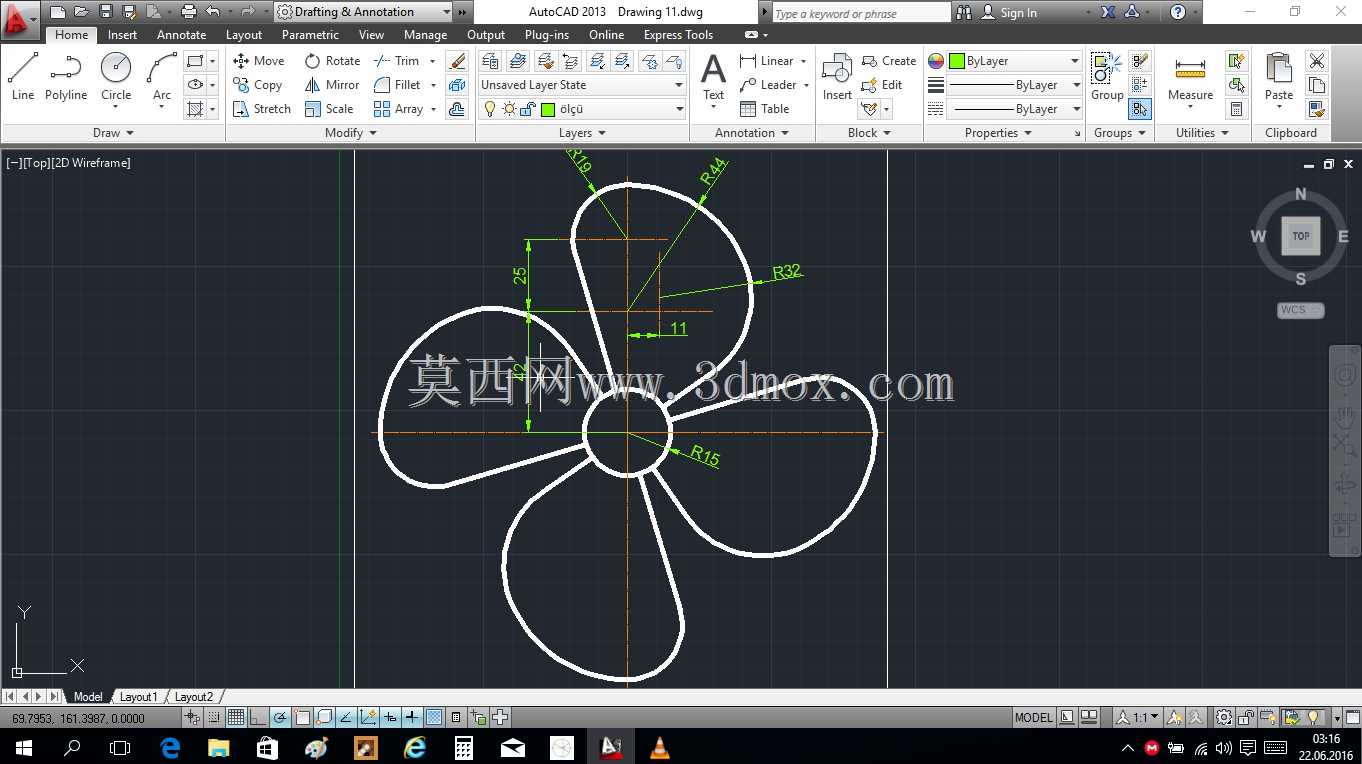1362x764 pixels.
Task: Open the Parametric ribbon tab
Action: 310,35
